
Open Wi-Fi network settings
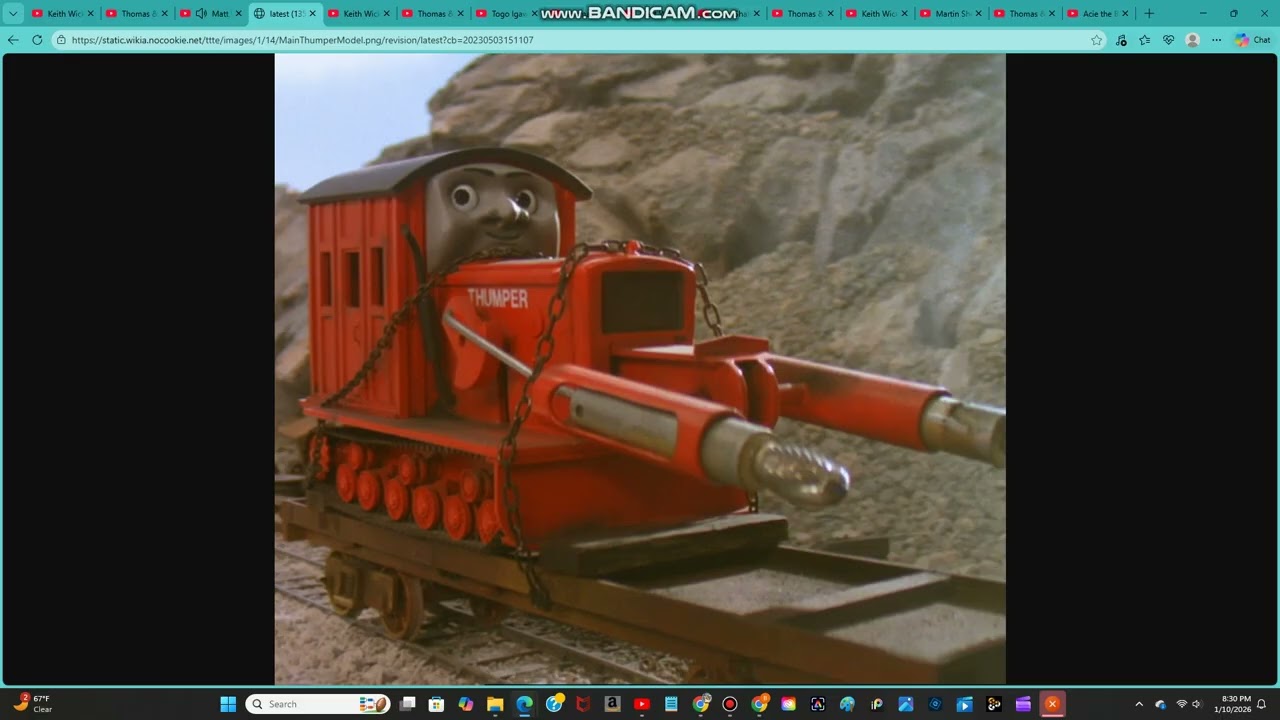pos(1182,704)
